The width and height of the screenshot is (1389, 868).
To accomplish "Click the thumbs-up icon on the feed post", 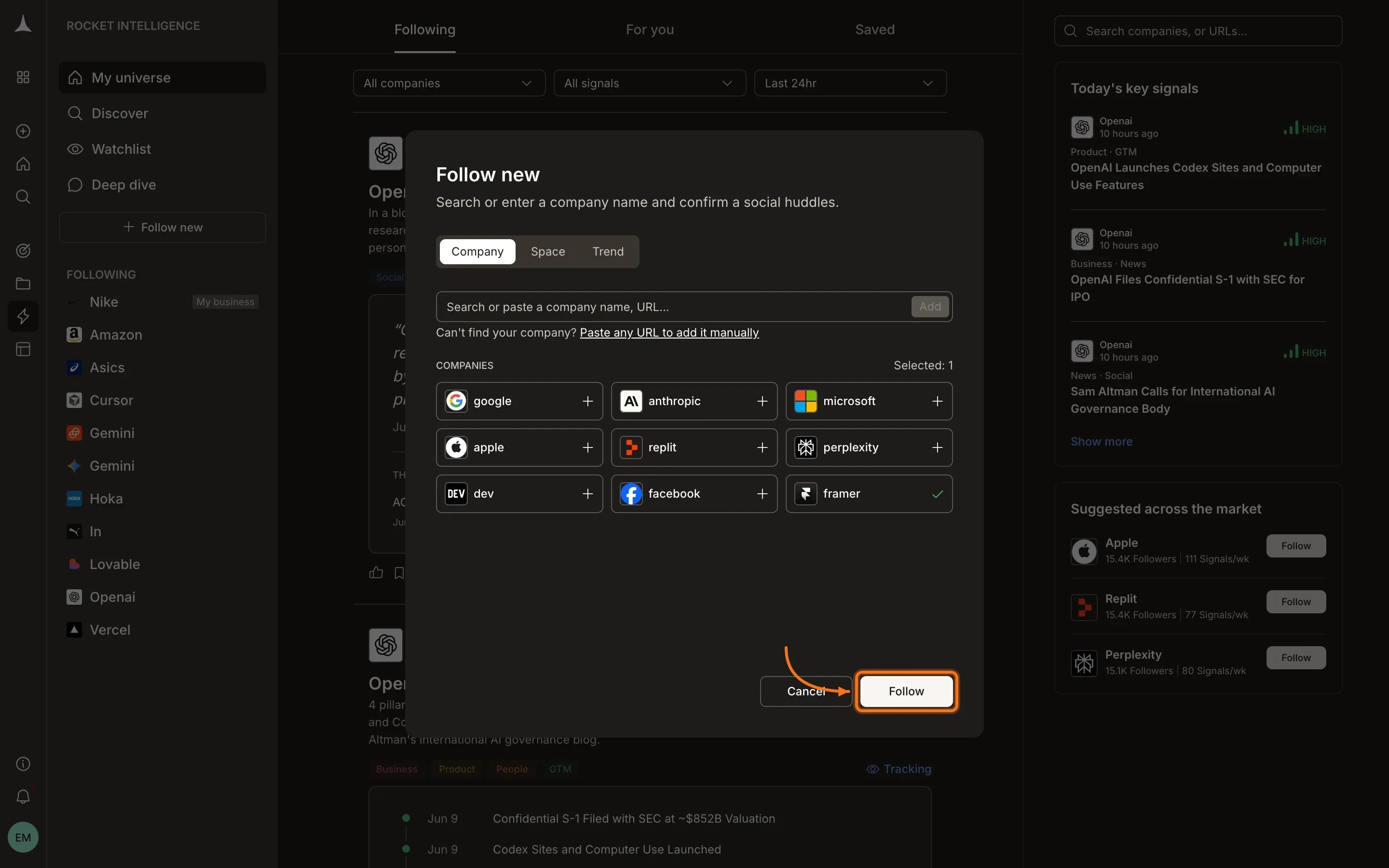I will point(376,572).
